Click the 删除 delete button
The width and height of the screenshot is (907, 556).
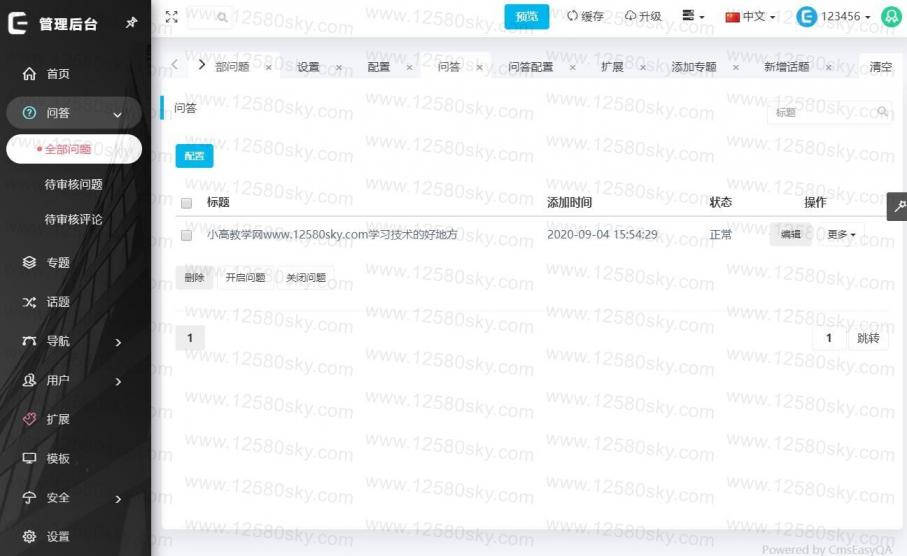pyautogui.click(x=194, y=278)
